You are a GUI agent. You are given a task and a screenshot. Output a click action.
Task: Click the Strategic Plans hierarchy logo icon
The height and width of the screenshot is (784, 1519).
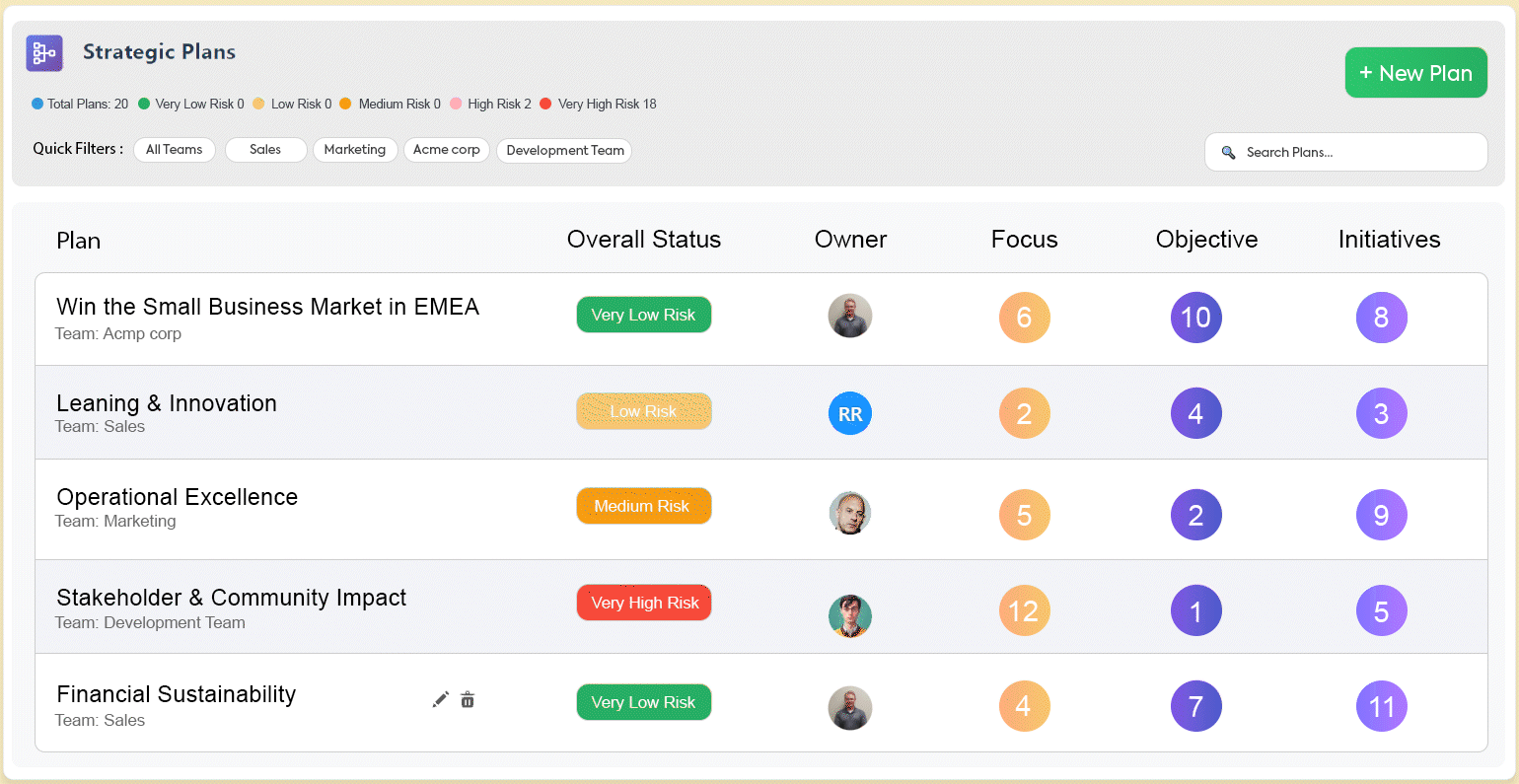(x=44, y=53)
